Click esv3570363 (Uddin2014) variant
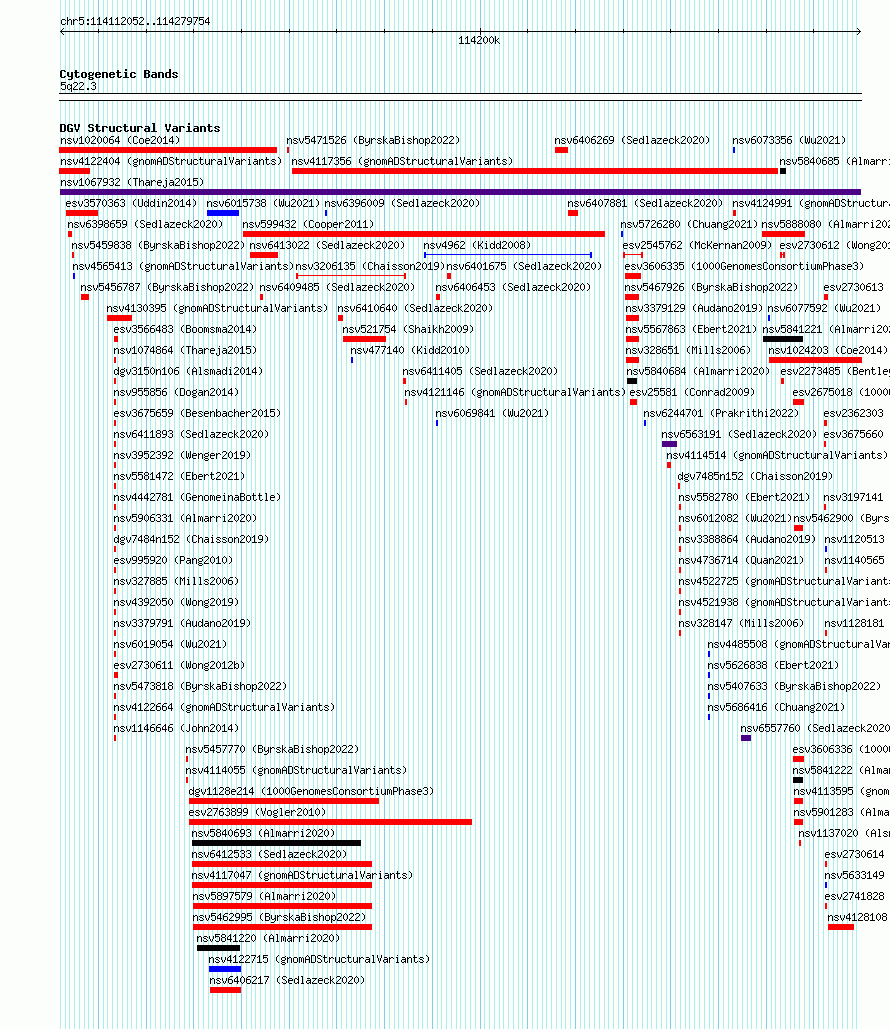This screenshot has height=1029, width=890. pyautogui.click(x=131, y=203)
